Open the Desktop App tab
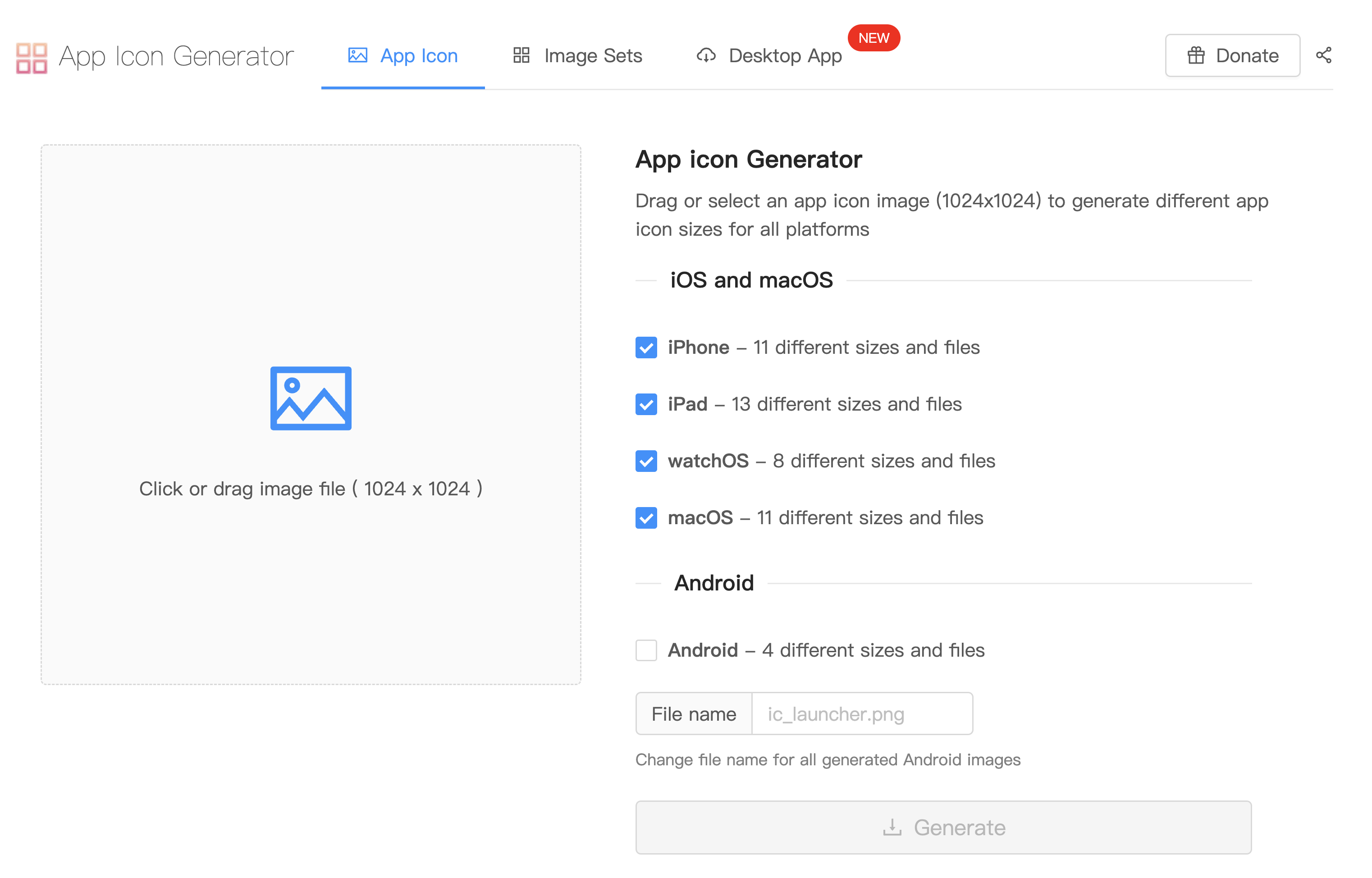This screenshot has width=1372, height=878. pyautogui.click(x=784, y=56)
